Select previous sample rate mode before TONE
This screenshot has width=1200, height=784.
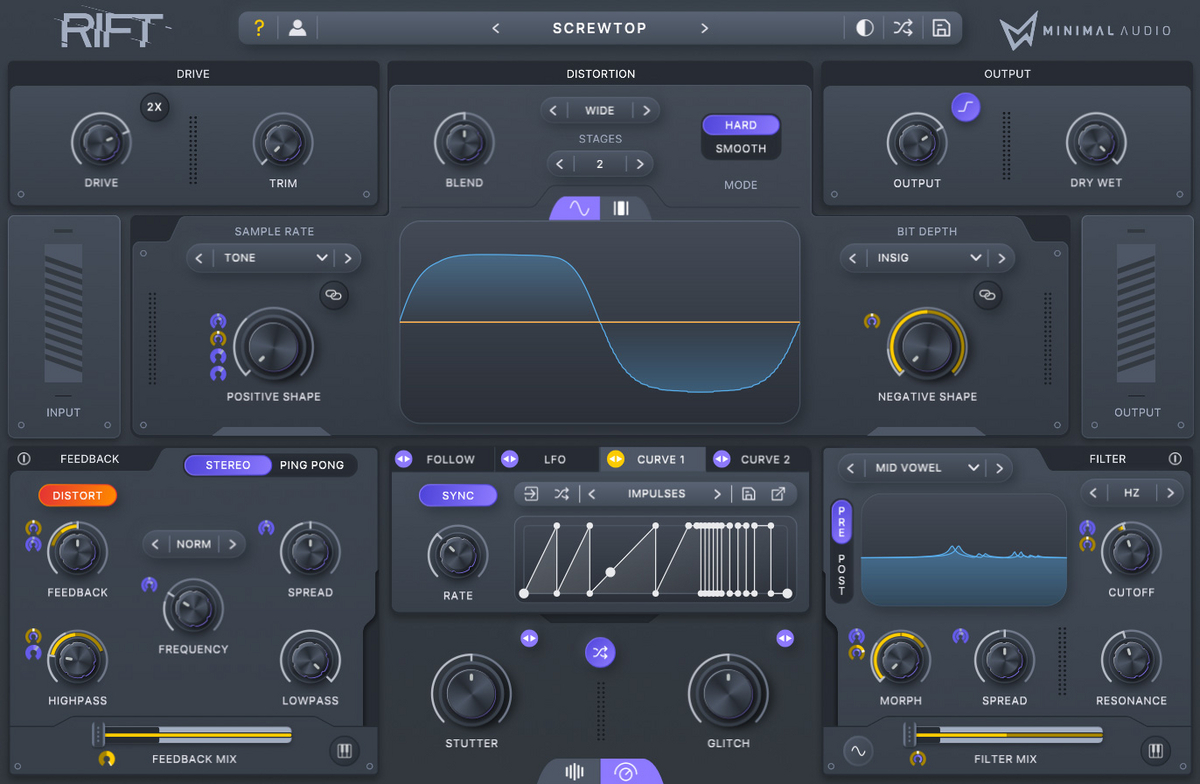click(199, 257)
